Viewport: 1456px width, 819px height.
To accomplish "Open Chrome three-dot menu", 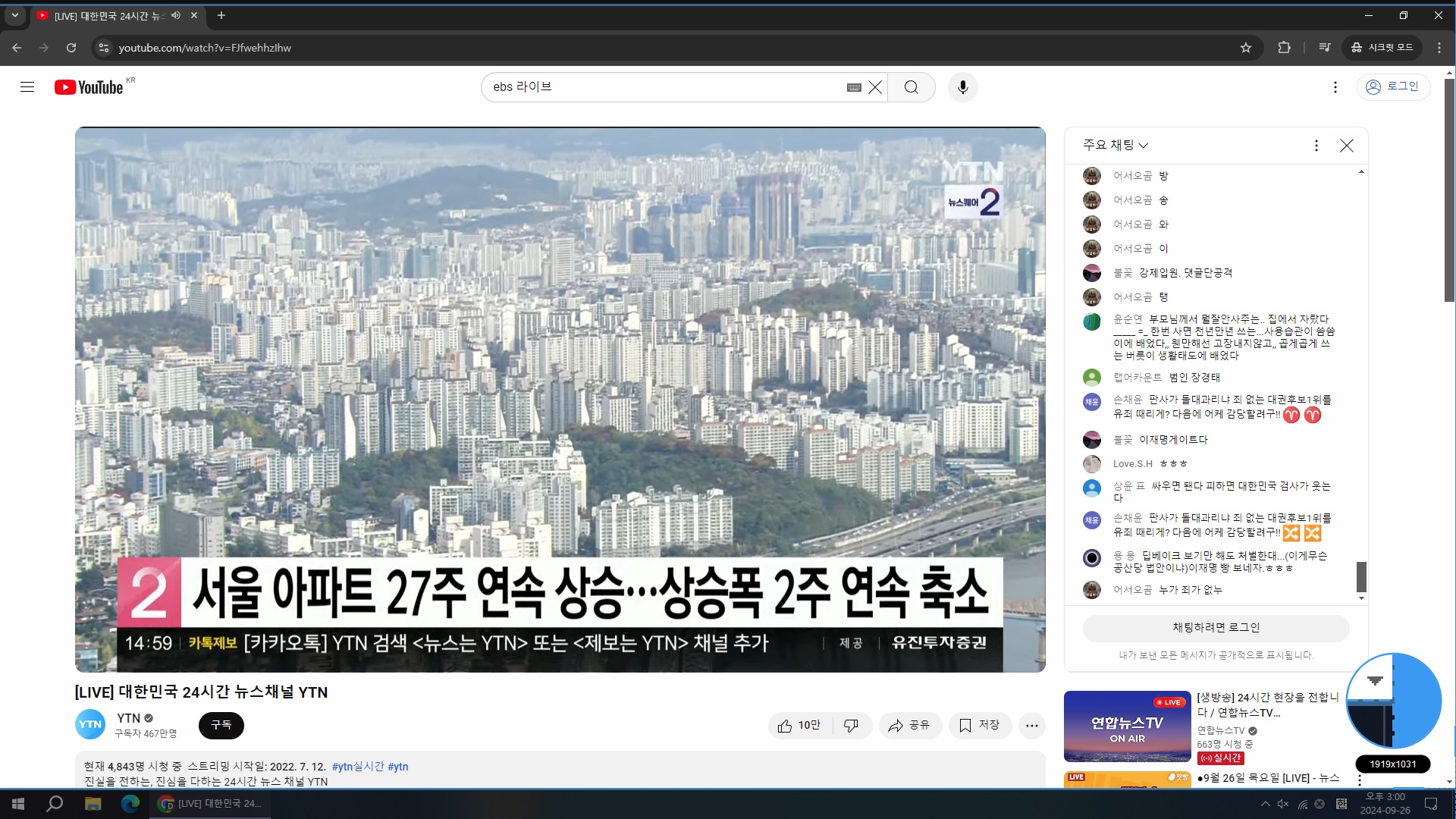I will (x=1439, y=48).
